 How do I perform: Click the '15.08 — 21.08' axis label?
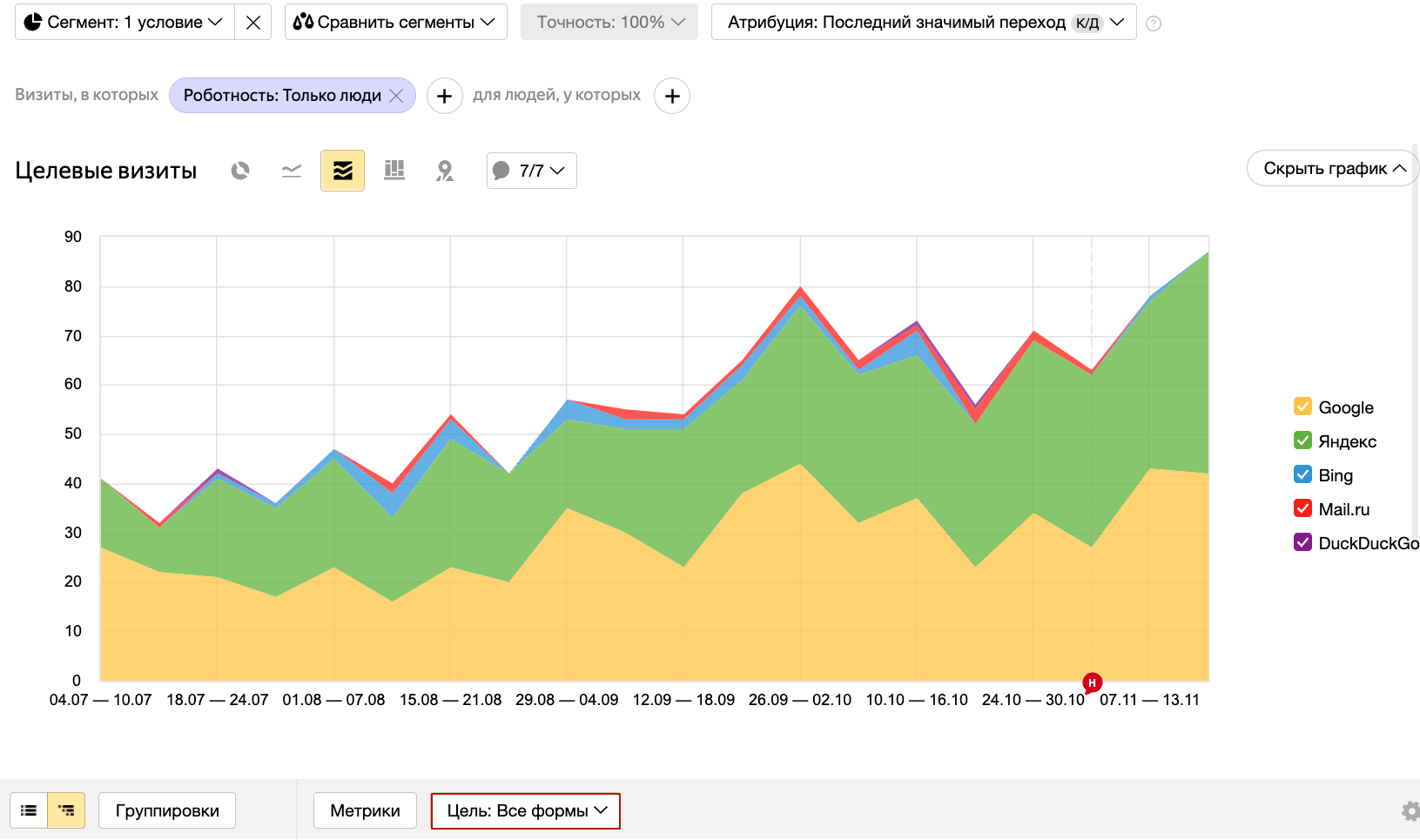point(450,700)
